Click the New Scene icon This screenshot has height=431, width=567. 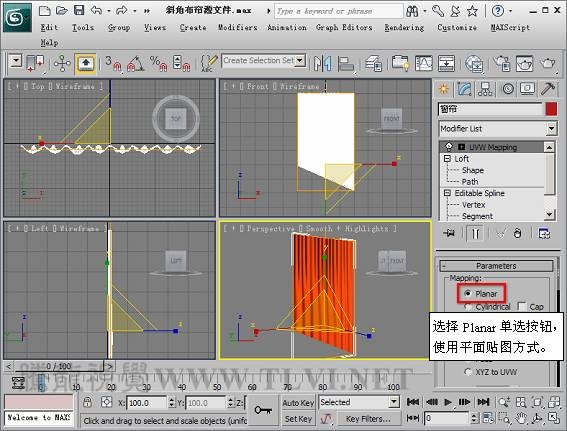[44, 10]
